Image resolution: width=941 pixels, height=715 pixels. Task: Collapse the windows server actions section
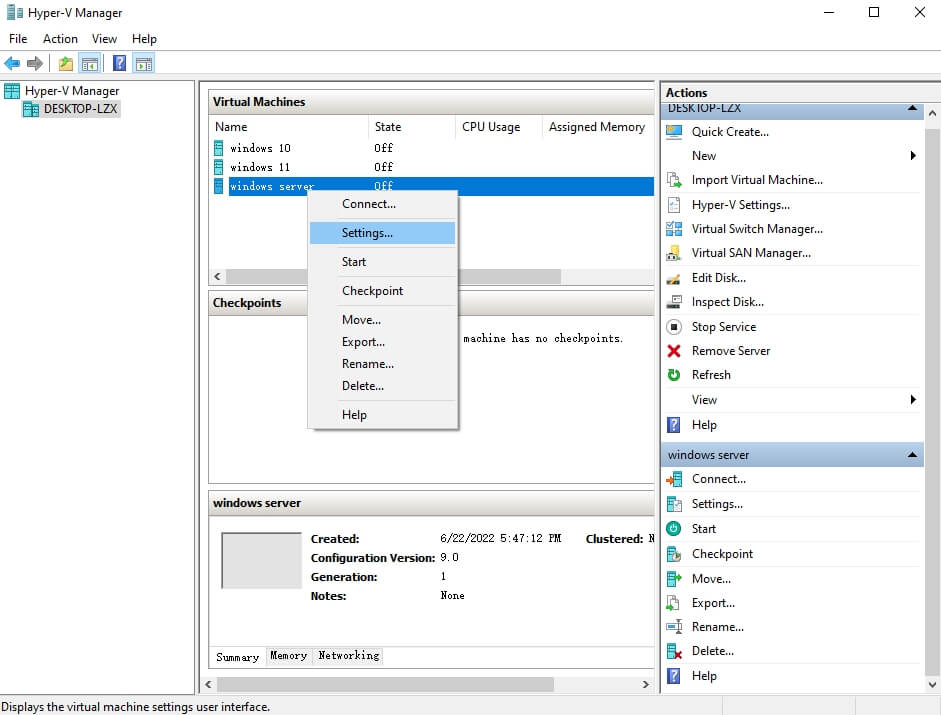point(912,454)
